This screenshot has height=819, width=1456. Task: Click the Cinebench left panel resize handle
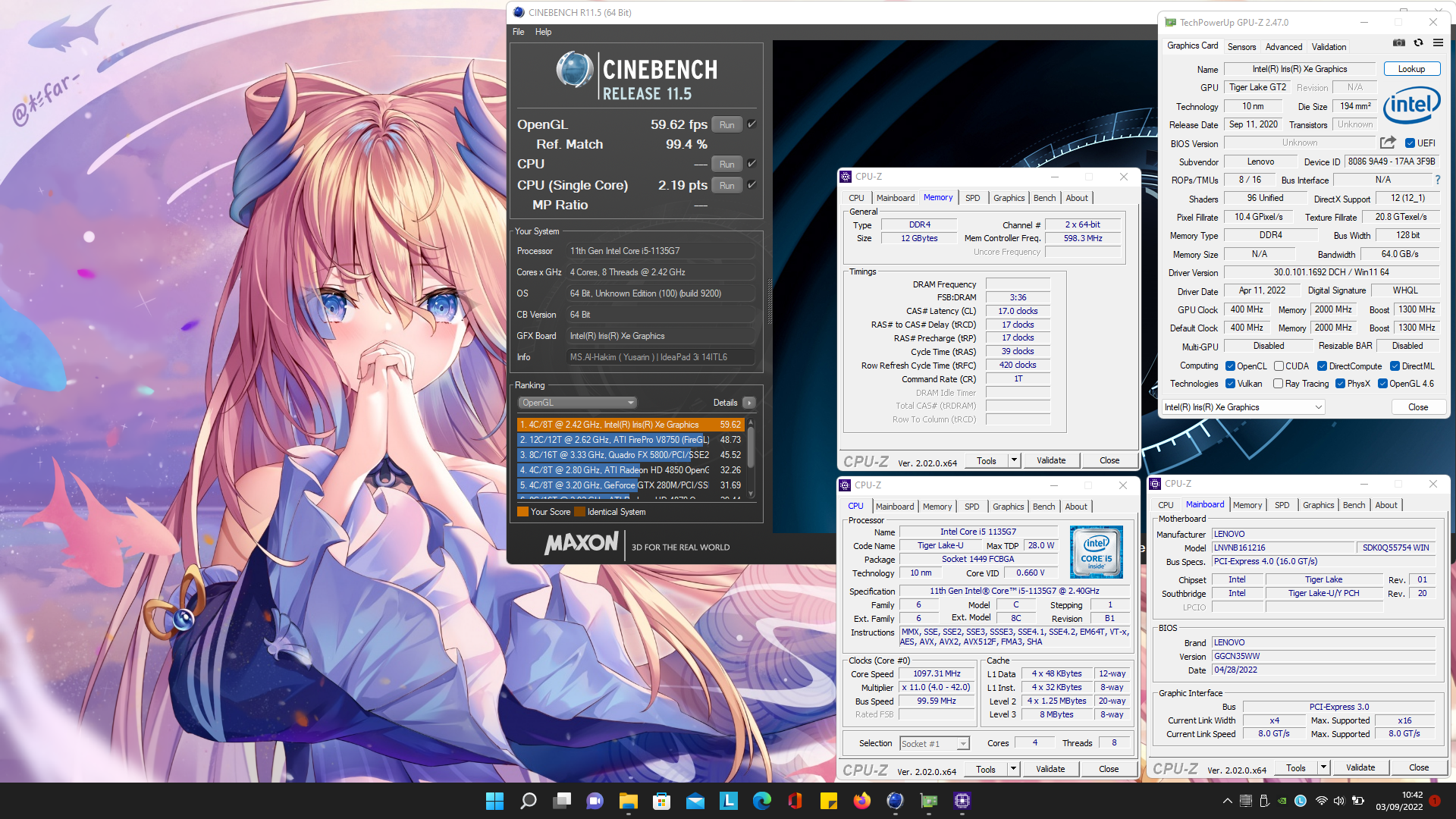(x=769, y=300)
